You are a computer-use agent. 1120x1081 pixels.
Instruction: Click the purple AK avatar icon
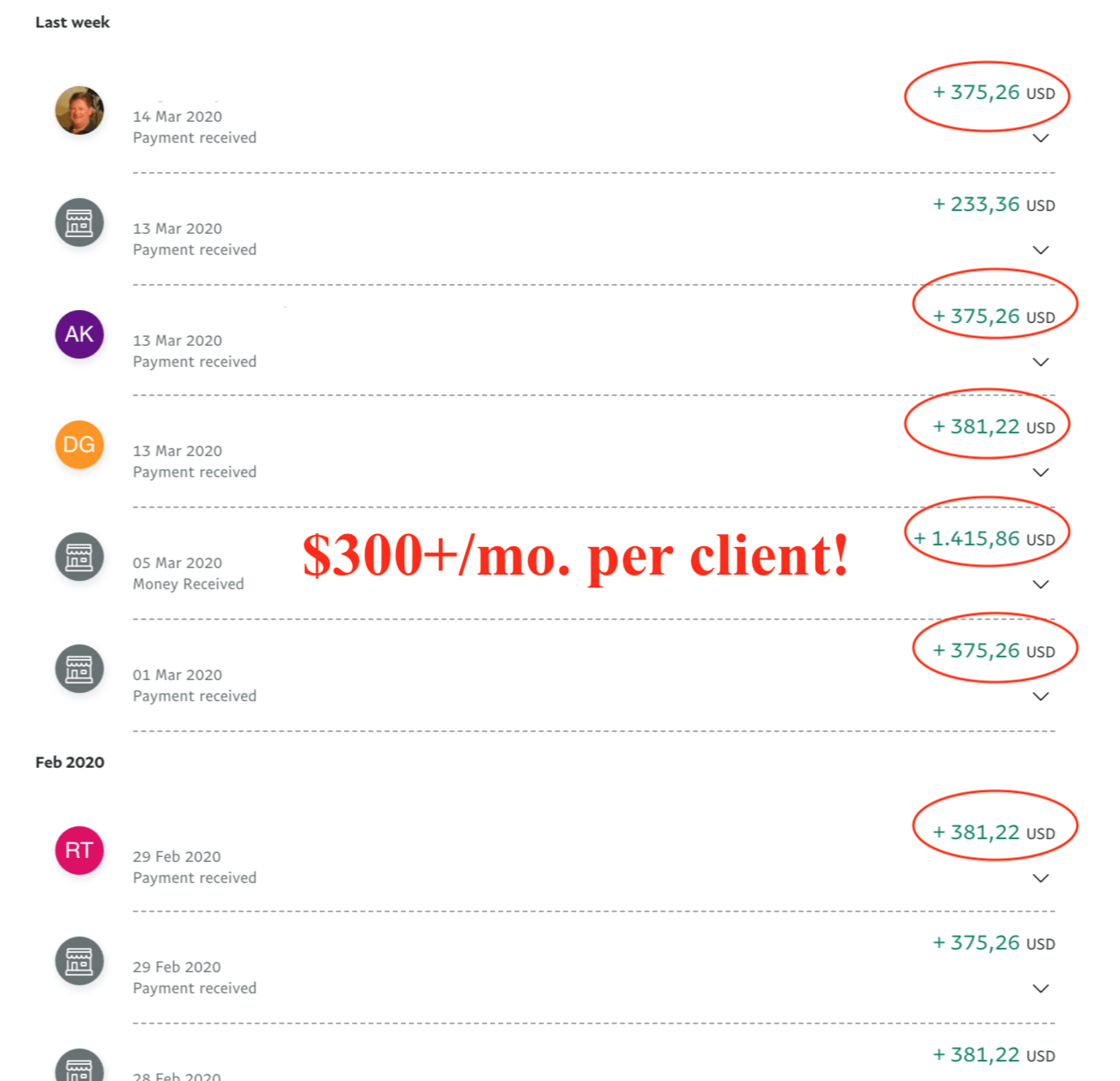point(80,334)
